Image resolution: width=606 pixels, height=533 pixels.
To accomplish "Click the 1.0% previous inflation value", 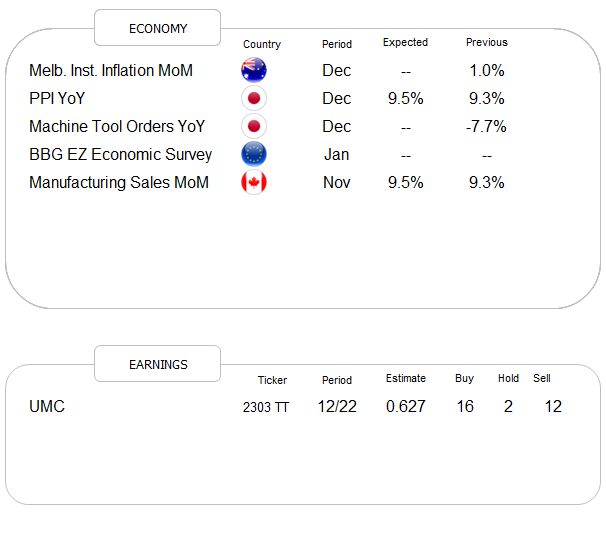I will [x=487, y=70].
